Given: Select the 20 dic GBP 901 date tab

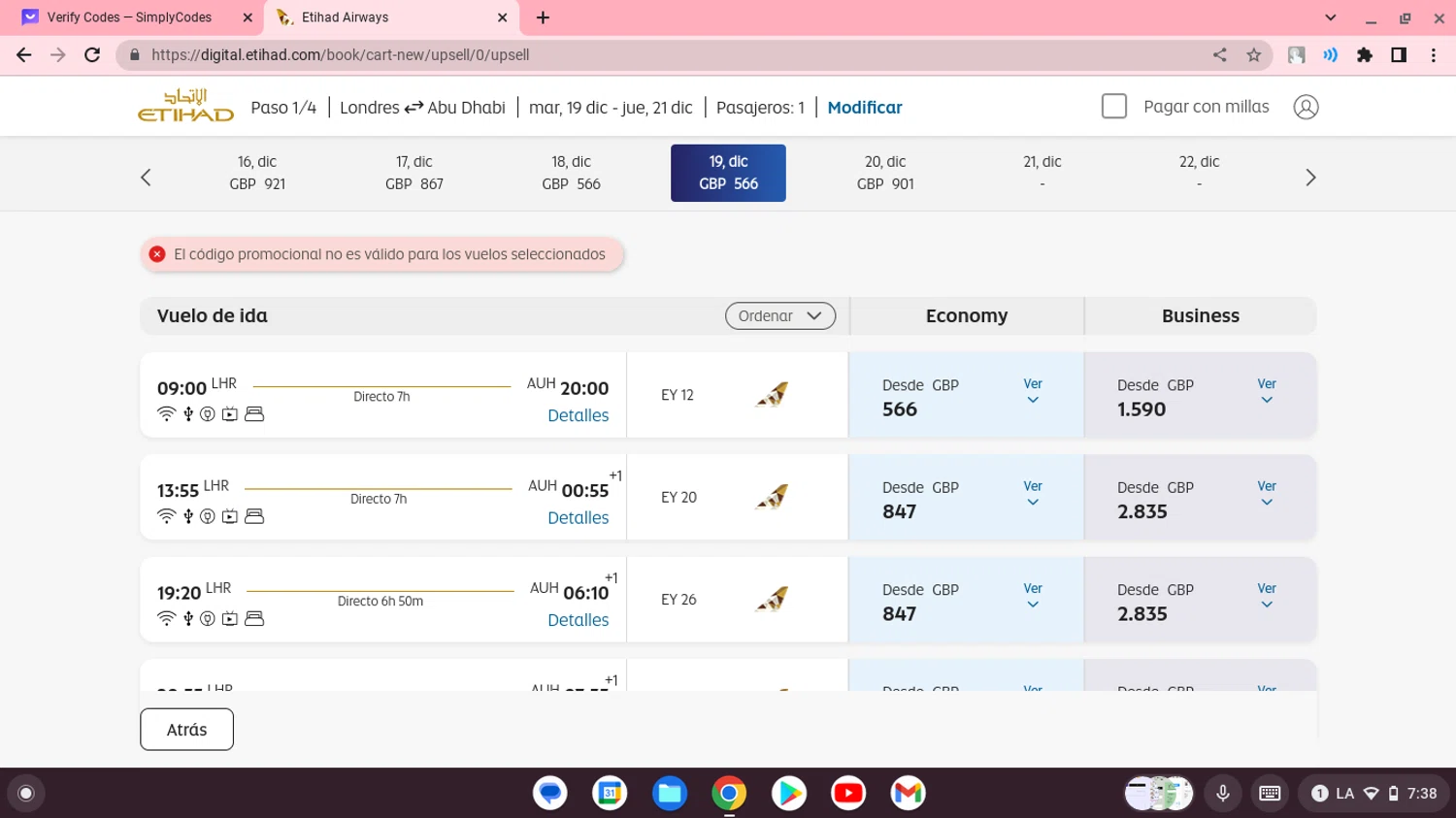Looking at the screenshot, I should [x=885, y=173].
